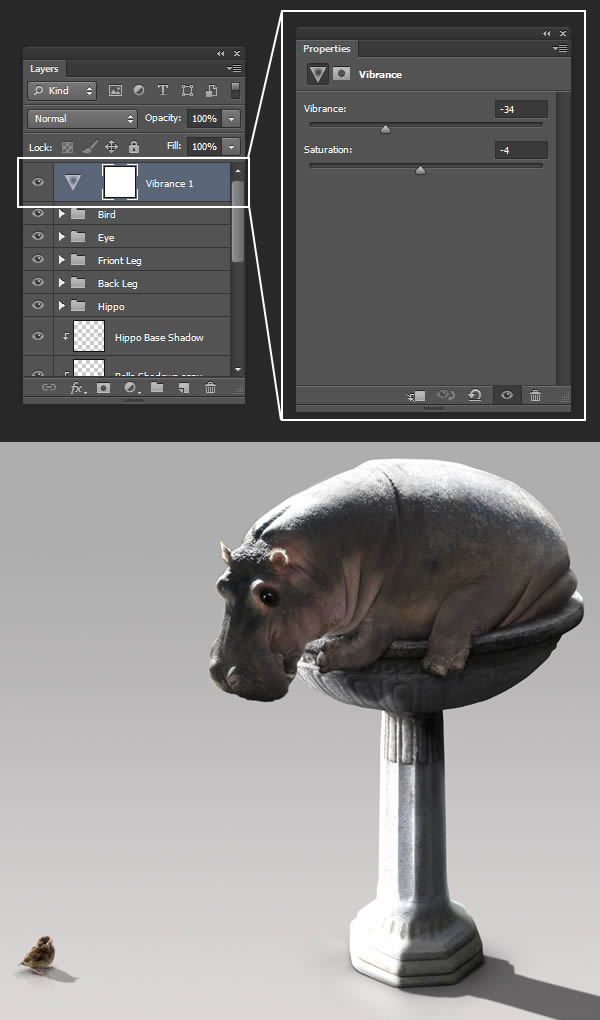Click Layers panel scroll up arrow

point(238,171)
